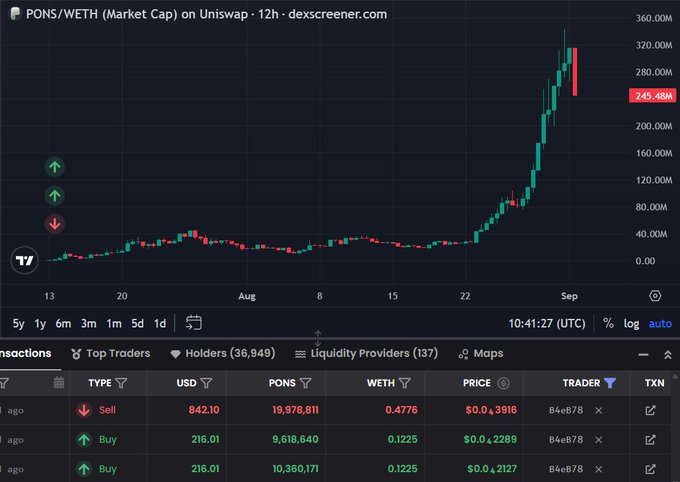Open the Maps tab
The height and width of the screenshot is (482, 680).
click(x=481, y=354)
